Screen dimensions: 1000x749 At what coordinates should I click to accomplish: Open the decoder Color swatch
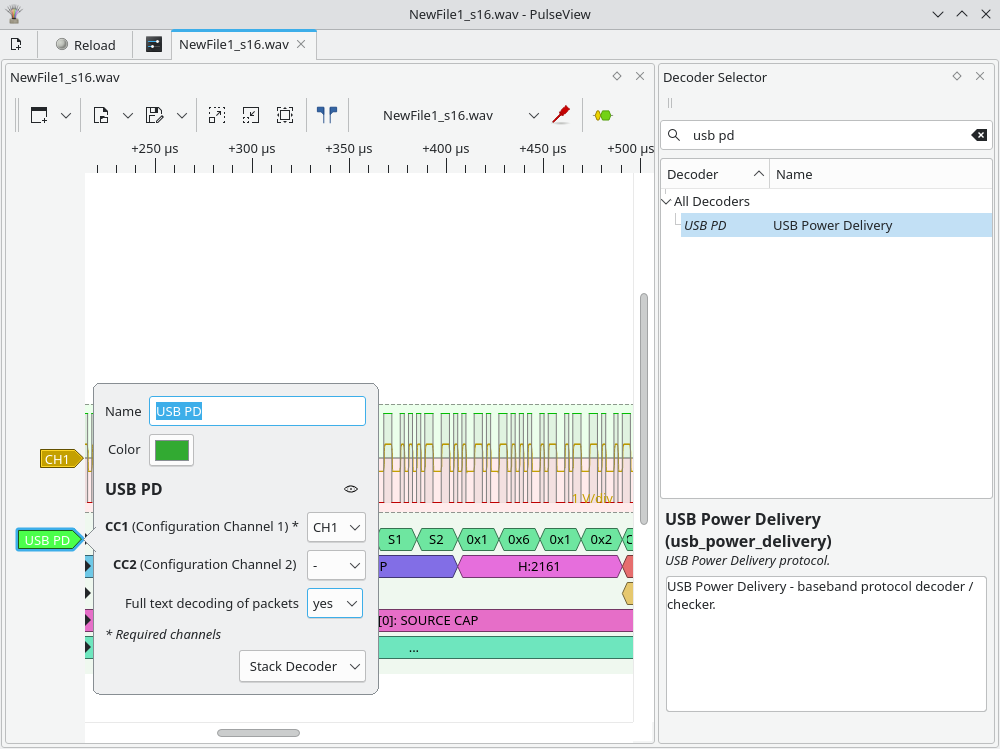click(172, 450)
